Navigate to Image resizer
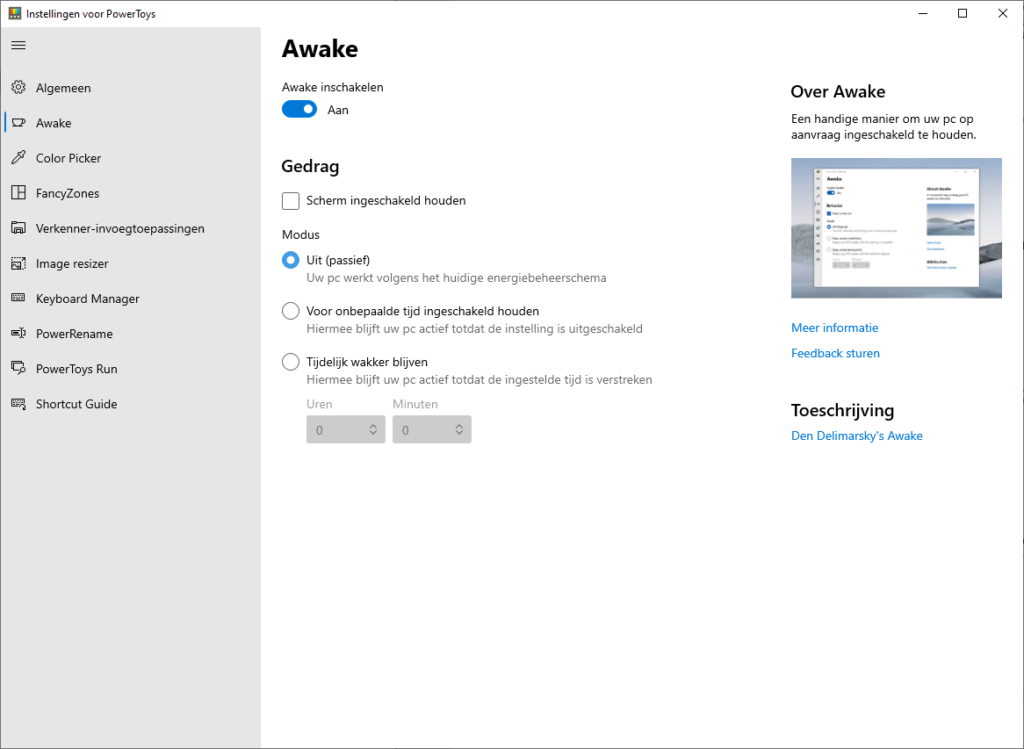The image size is (1024, 749). [x=131, y=264]
